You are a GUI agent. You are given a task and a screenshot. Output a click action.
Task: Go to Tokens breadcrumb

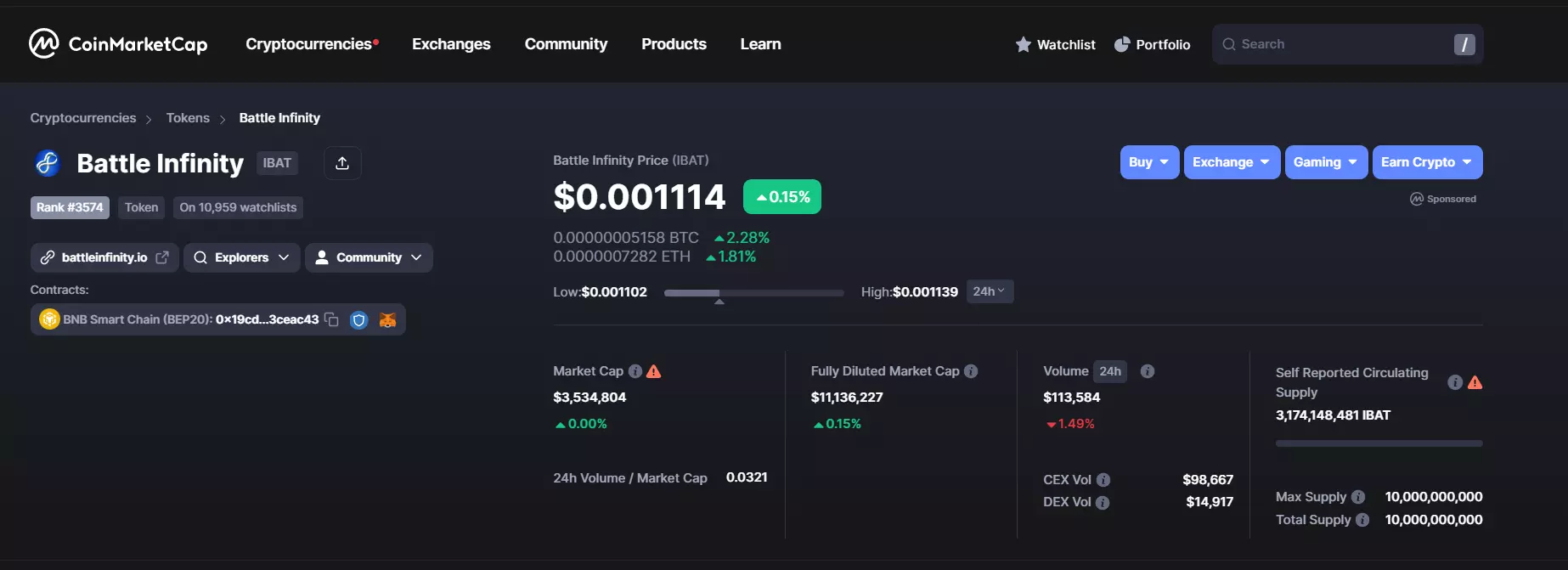coord(188,118)
